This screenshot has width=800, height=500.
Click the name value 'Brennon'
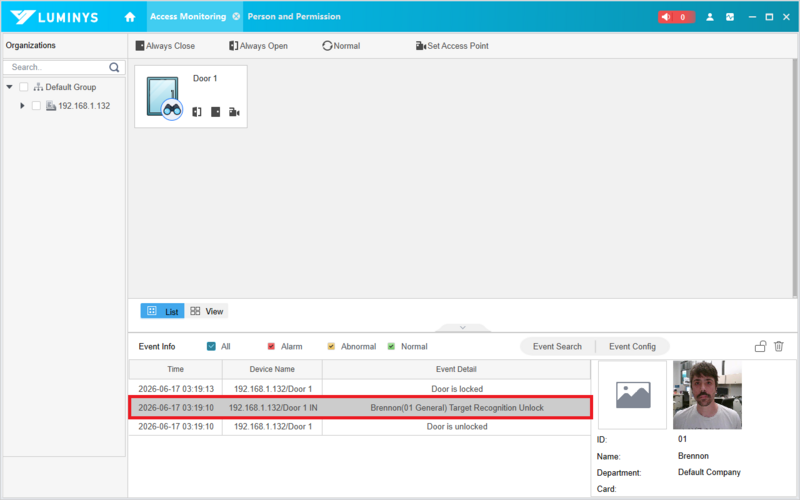click(x=693, y=456)
